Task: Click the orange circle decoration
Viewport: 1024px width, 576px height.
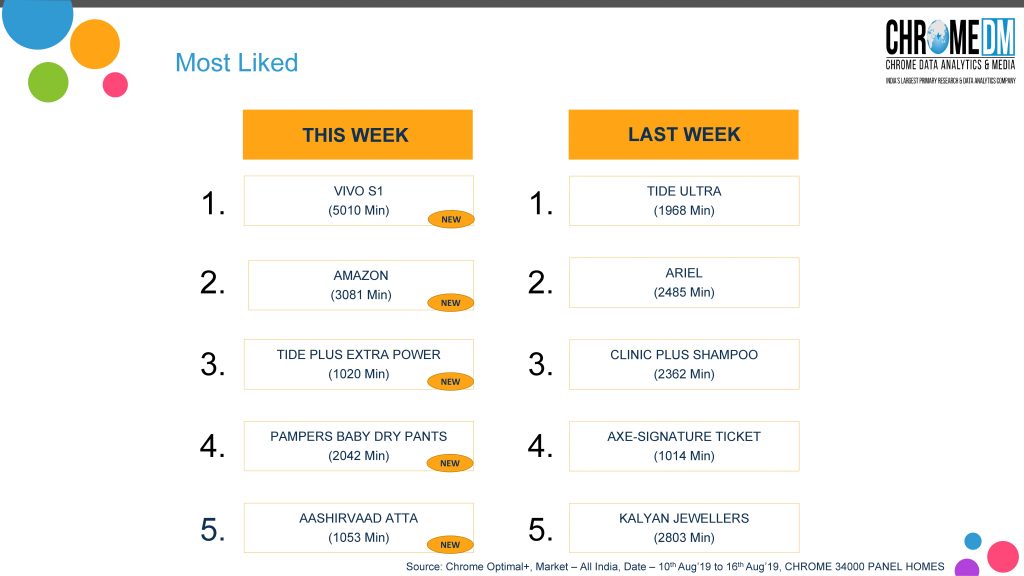Action: (x=95, y=44)
